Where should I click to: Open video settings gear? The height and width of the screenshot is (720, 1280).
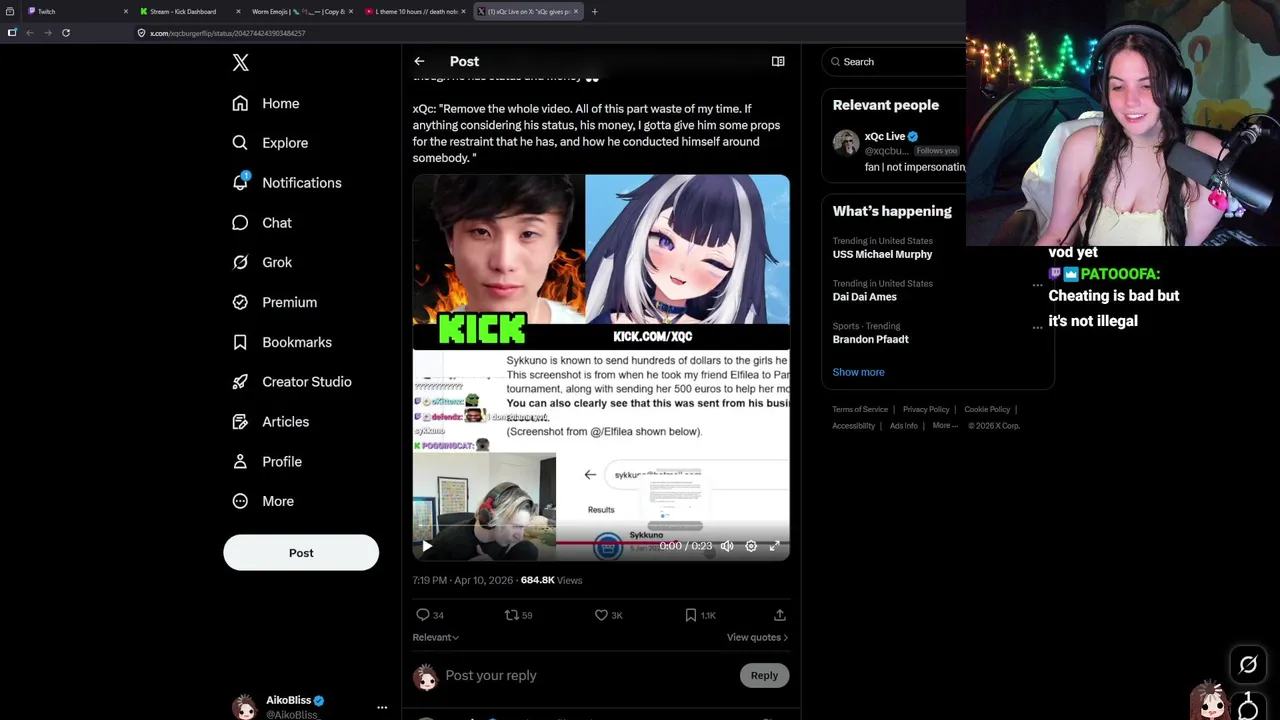pyautogui.click(x=751, y=546)
